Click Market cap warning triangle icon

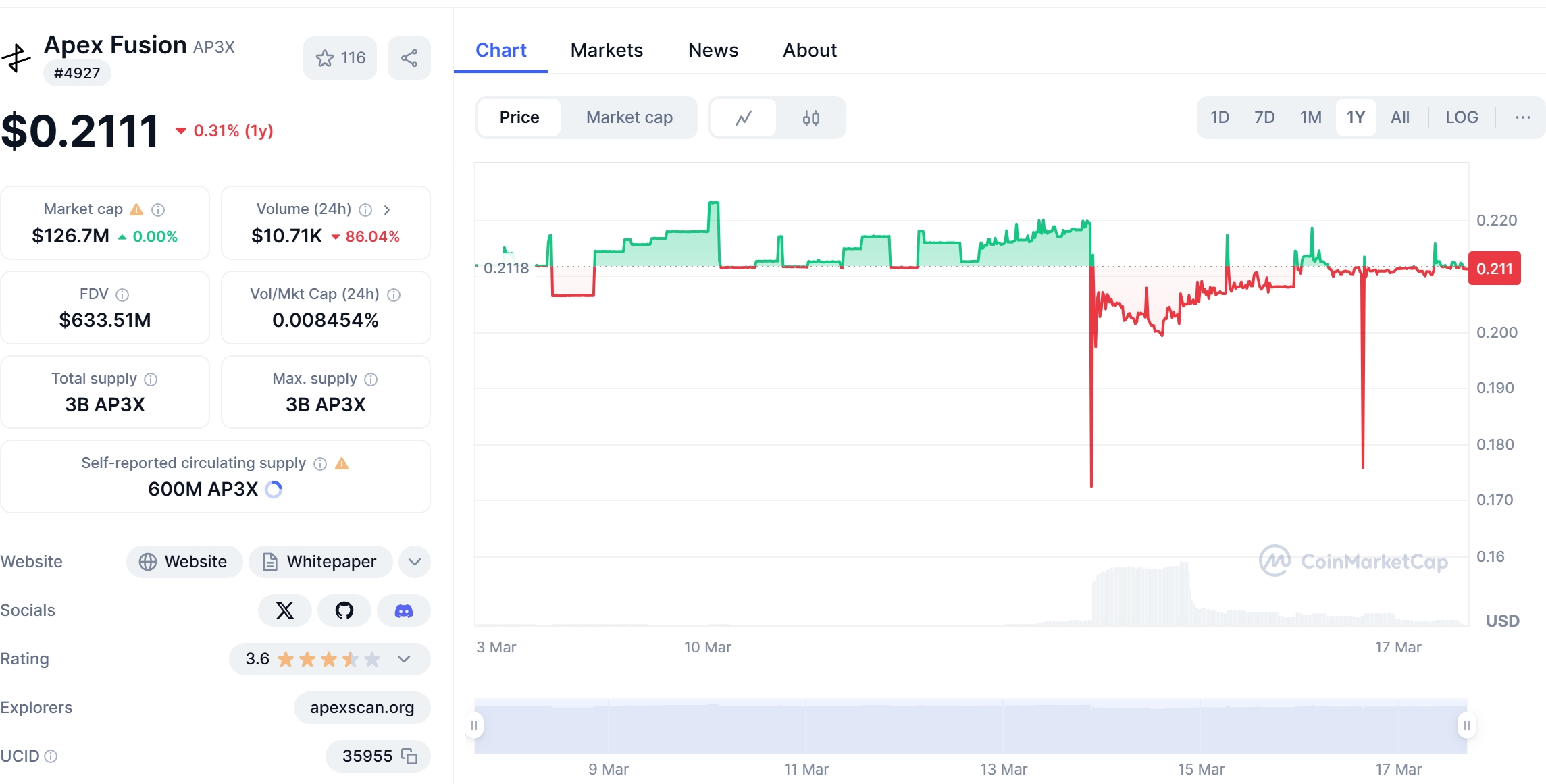[136, 209]
